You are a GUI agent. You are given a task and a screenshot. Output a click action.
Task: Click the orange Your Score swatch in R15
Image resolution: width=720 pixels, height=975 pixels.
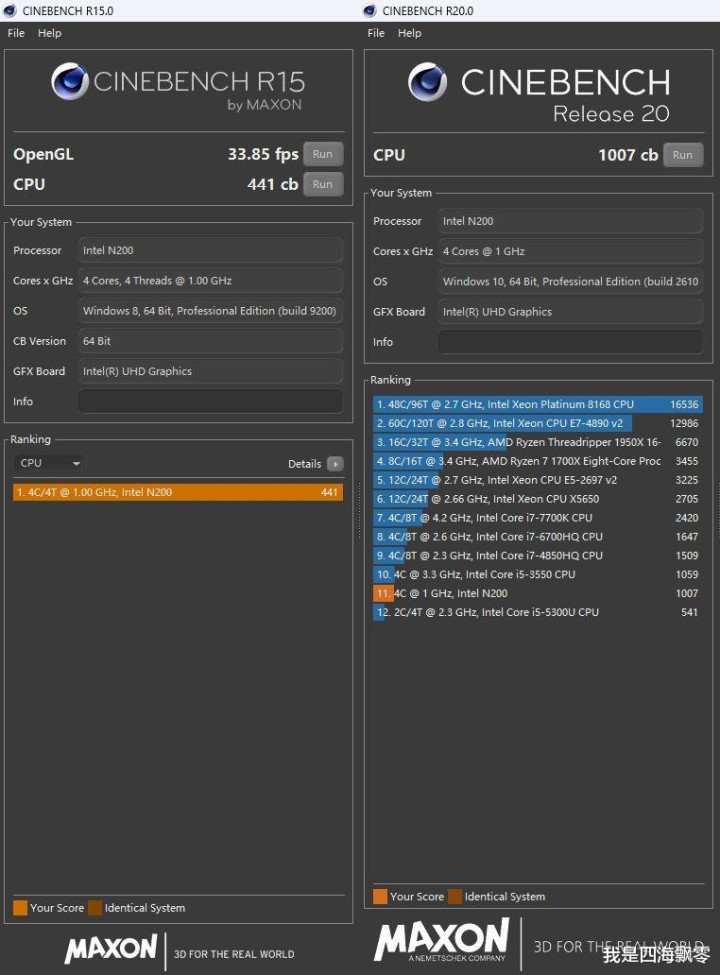[20, 908]
